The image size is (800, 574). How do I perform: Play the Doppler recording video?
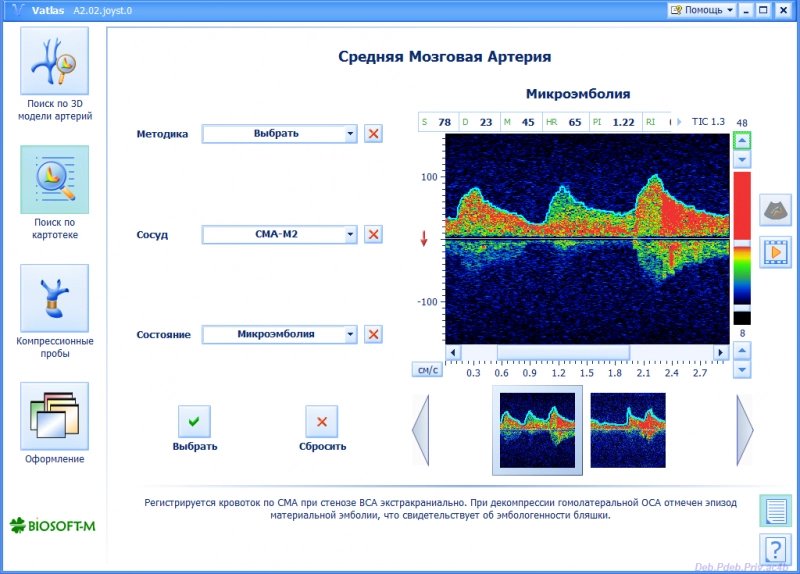(x=775, y=252)
